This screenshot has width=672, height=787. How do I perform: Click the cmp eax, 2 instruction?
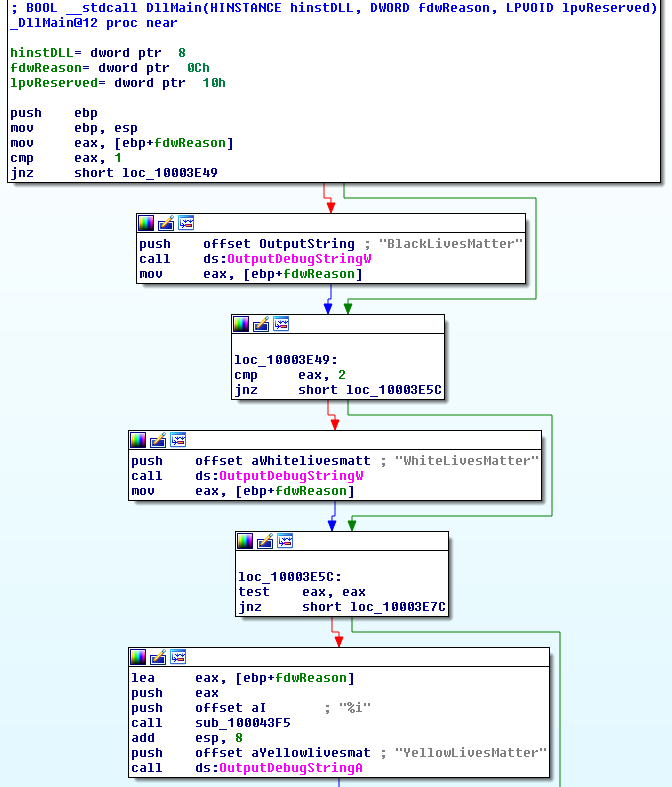pos(290,375)
